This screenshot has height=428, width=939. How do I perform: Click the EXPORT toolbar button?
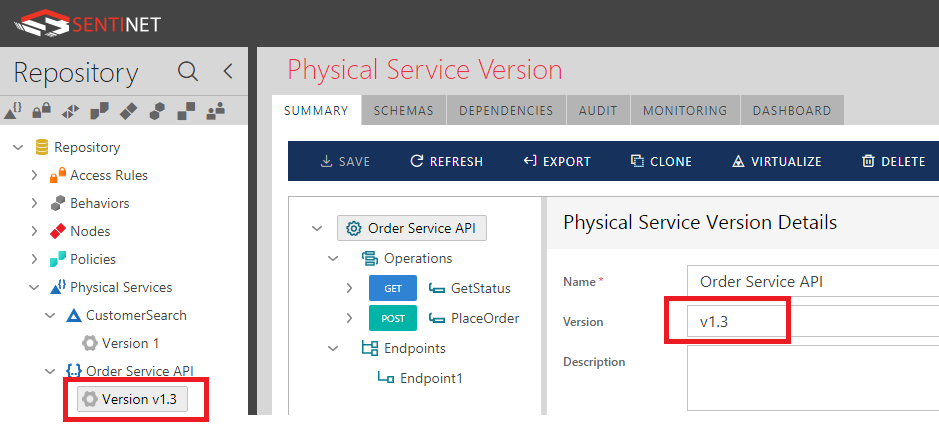(x=556, y=162)
